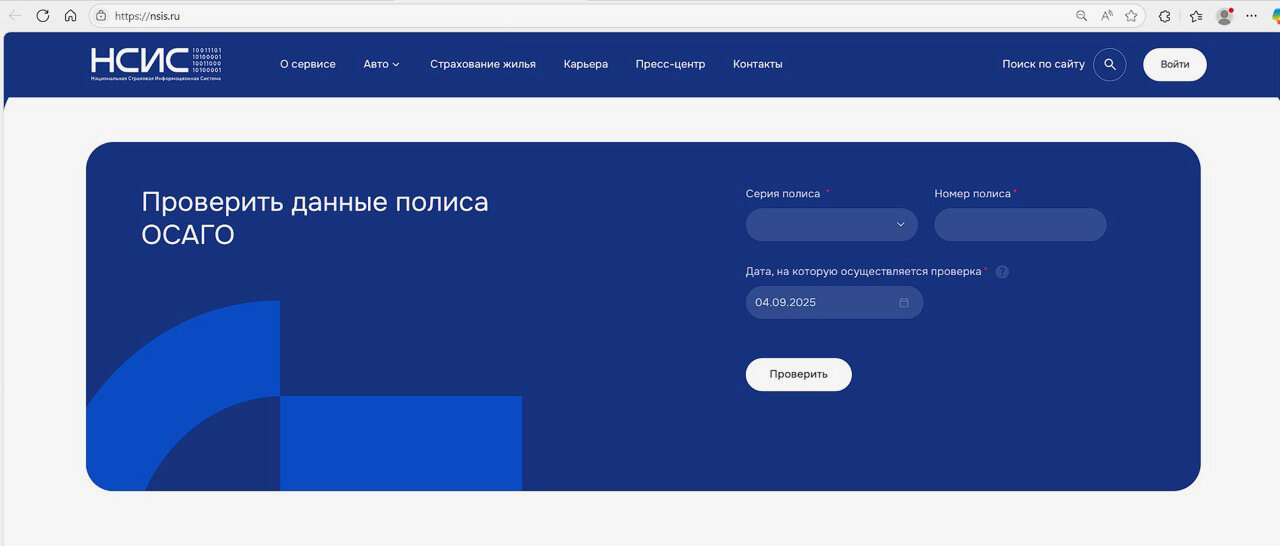The width and height of the screenshot is (1280, 546).
Task: Open browser profile avatar
Action: pyautogui.click(x=1225, y=16)
